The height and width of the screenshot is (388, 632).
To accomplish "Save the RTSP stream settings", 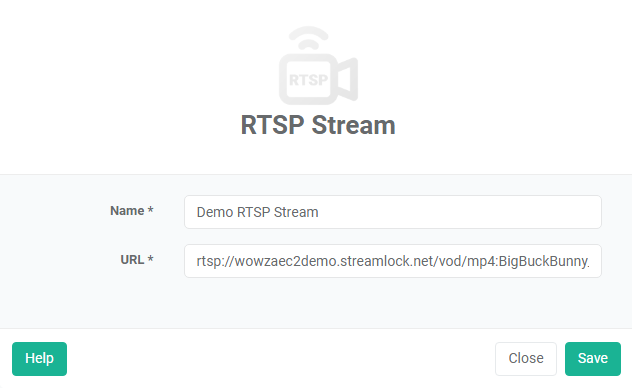I will [592, 359].
